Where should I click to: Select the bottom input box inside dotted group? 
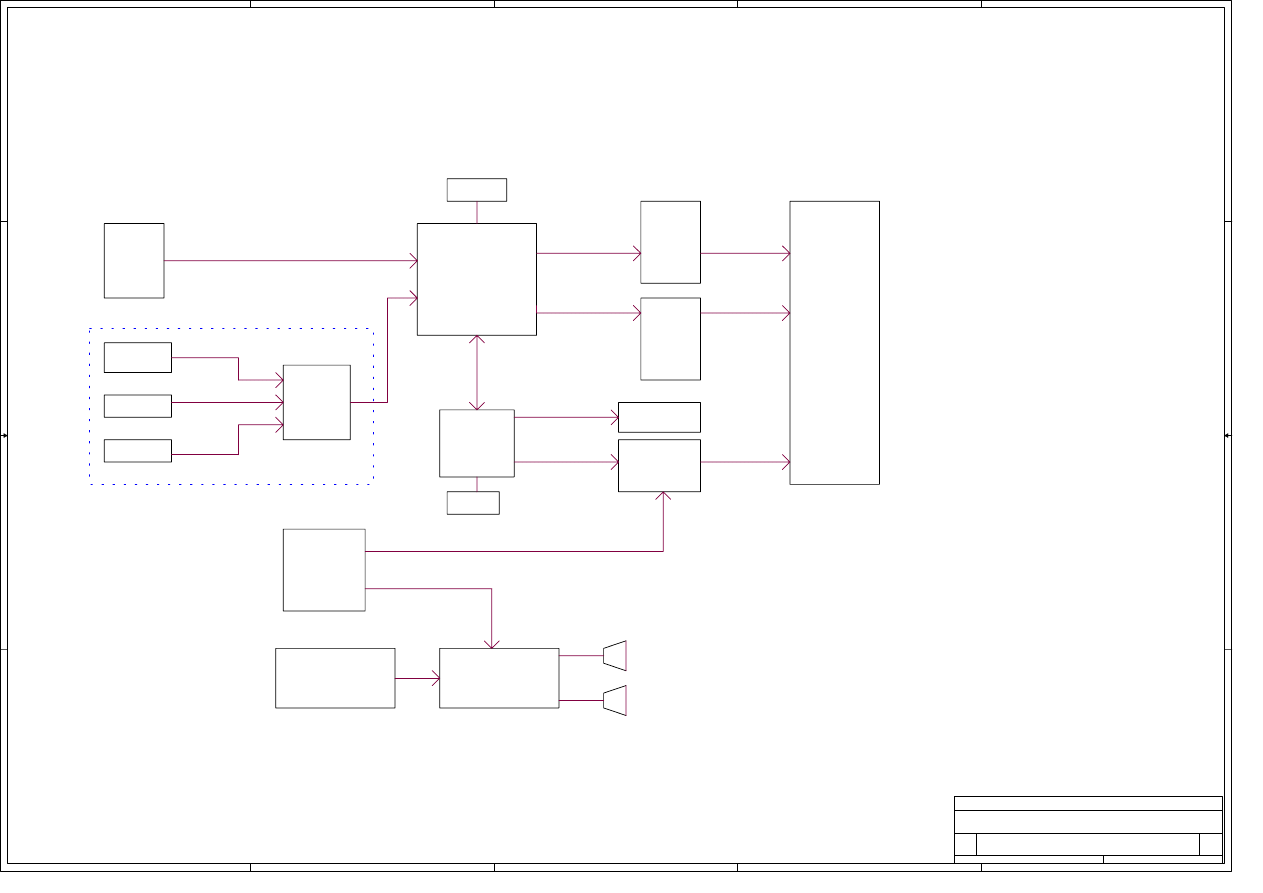tap(137, 451)
